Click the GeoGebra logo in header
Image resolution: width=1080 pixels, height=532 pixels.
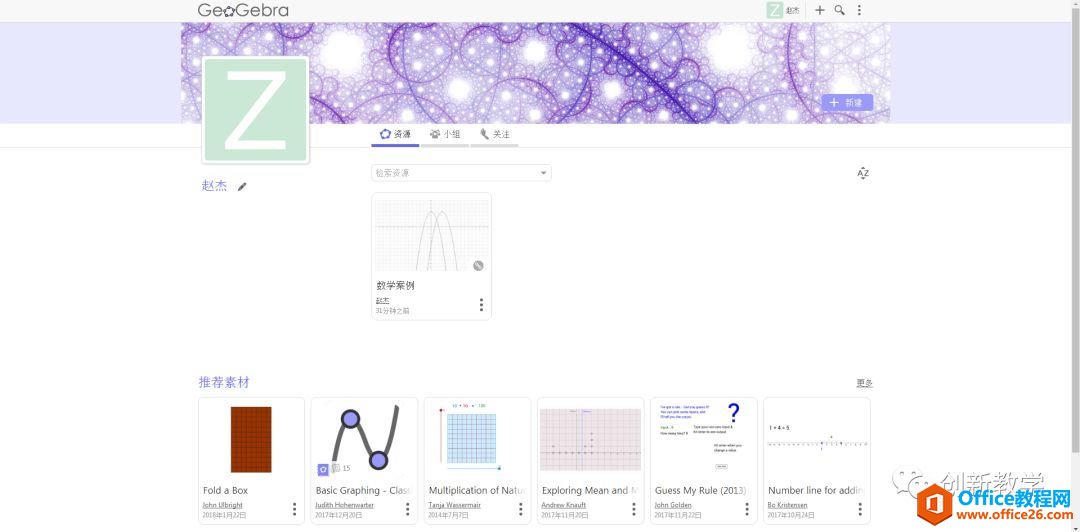click(x=243, y=11)
